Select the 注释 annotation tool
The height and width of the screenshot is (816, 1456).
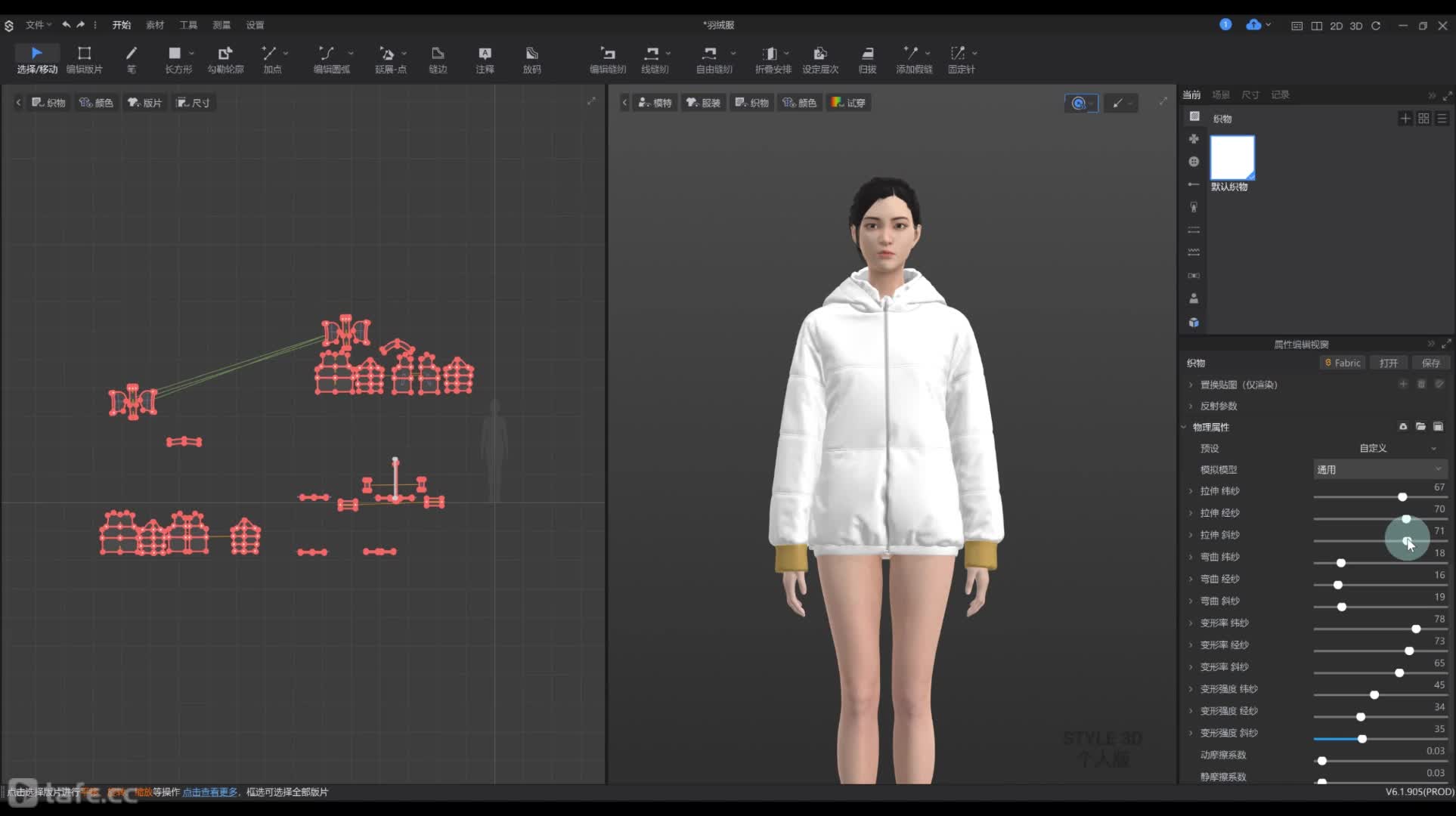485,59
